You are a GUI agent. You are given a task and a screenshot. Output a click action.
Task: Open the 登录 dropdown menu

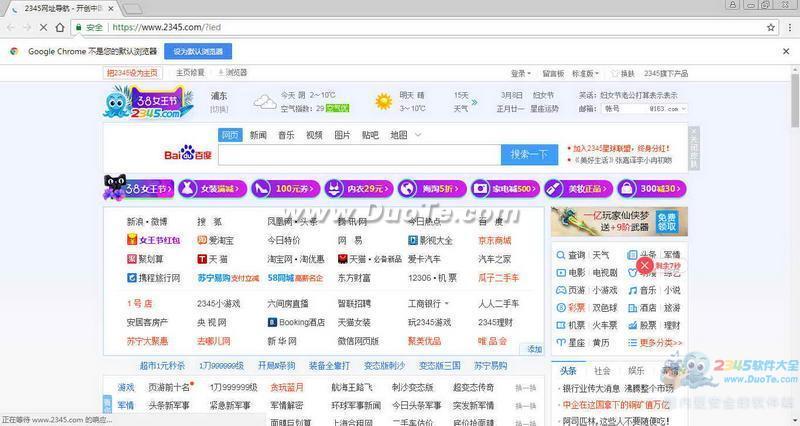520,73
